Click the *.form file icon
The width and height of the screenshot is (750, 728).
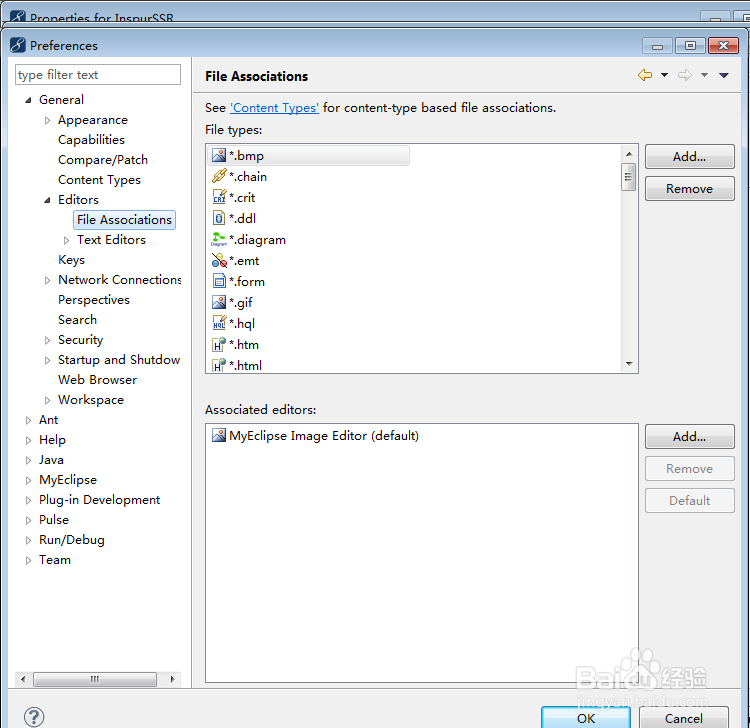pos(219,281)
